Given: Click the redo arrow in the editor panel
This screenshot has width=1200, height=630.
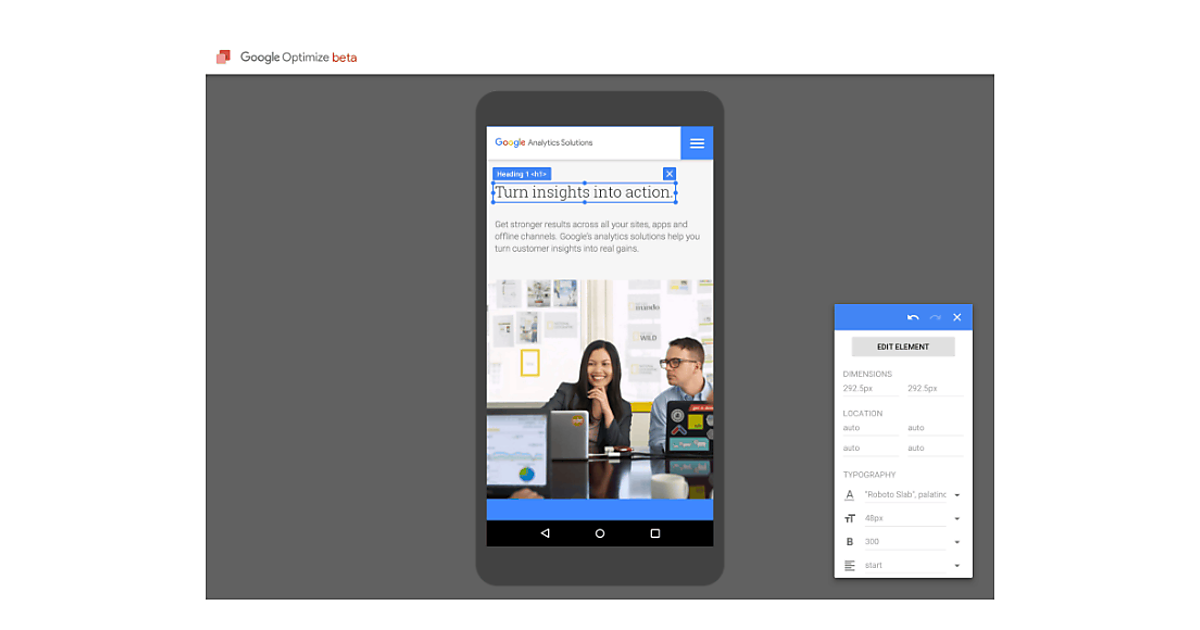Looking at the screenshot, I should pos(935,317).
